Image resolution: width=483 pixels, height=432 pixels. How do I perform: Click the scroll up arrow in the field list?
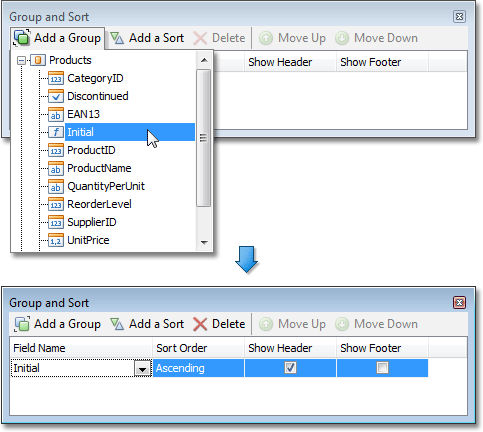point(204,60)
